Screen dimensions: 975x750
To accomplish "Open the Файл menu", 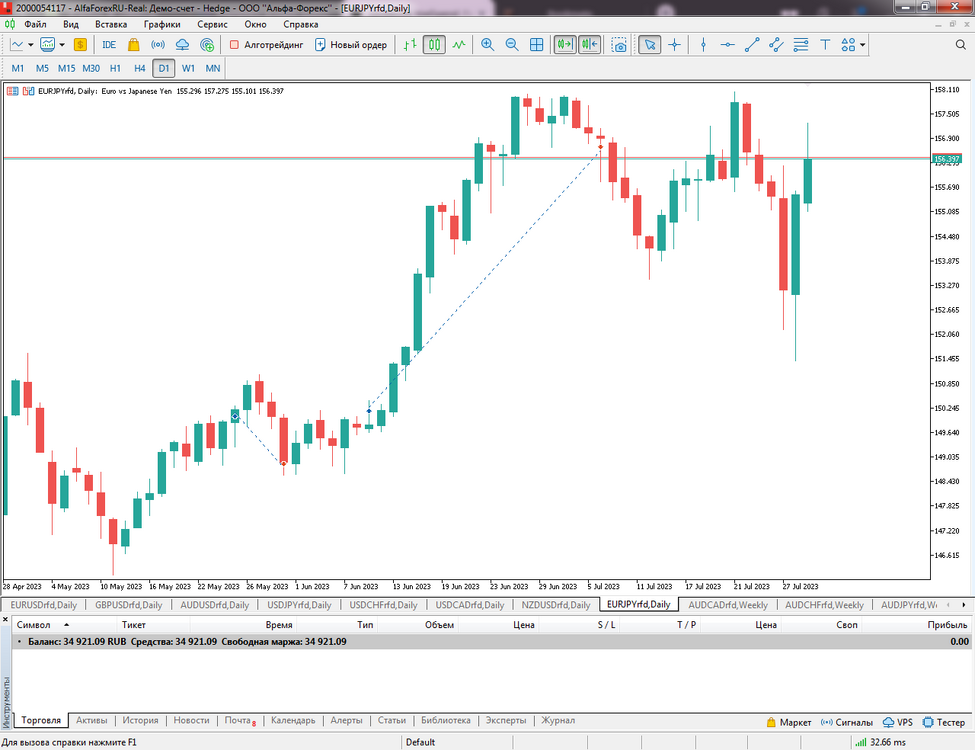I will coord(35,24).
